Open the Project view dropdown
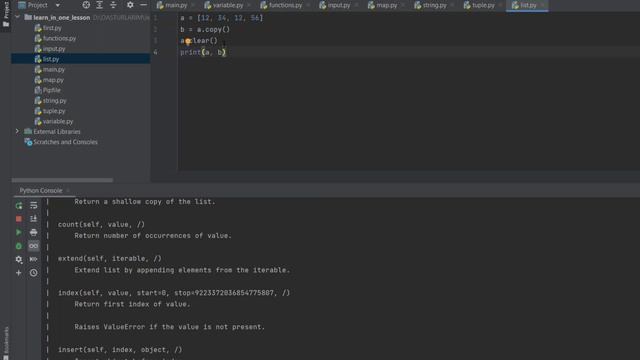The height and width of the screenshot is (360, 640). [58, 5]
